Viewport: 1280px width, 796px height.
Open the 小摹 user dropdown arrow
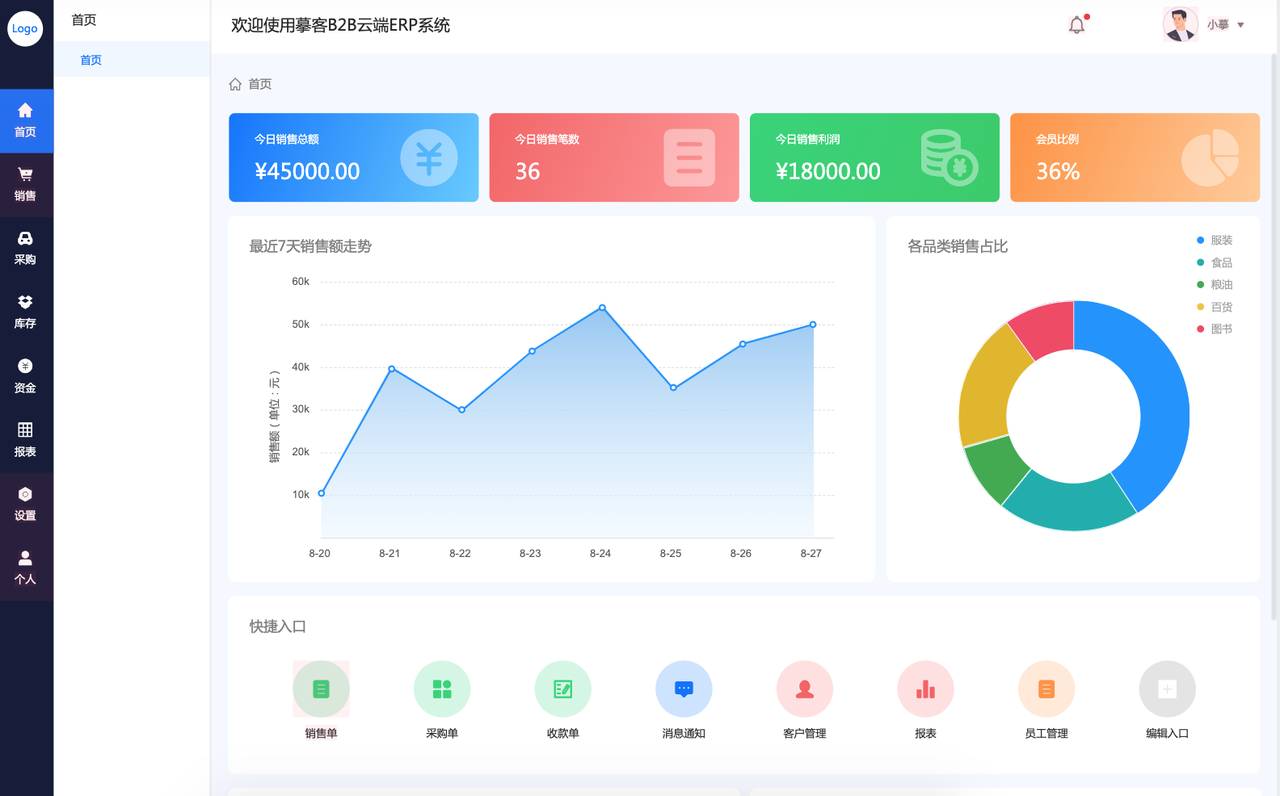[1241, 25]
